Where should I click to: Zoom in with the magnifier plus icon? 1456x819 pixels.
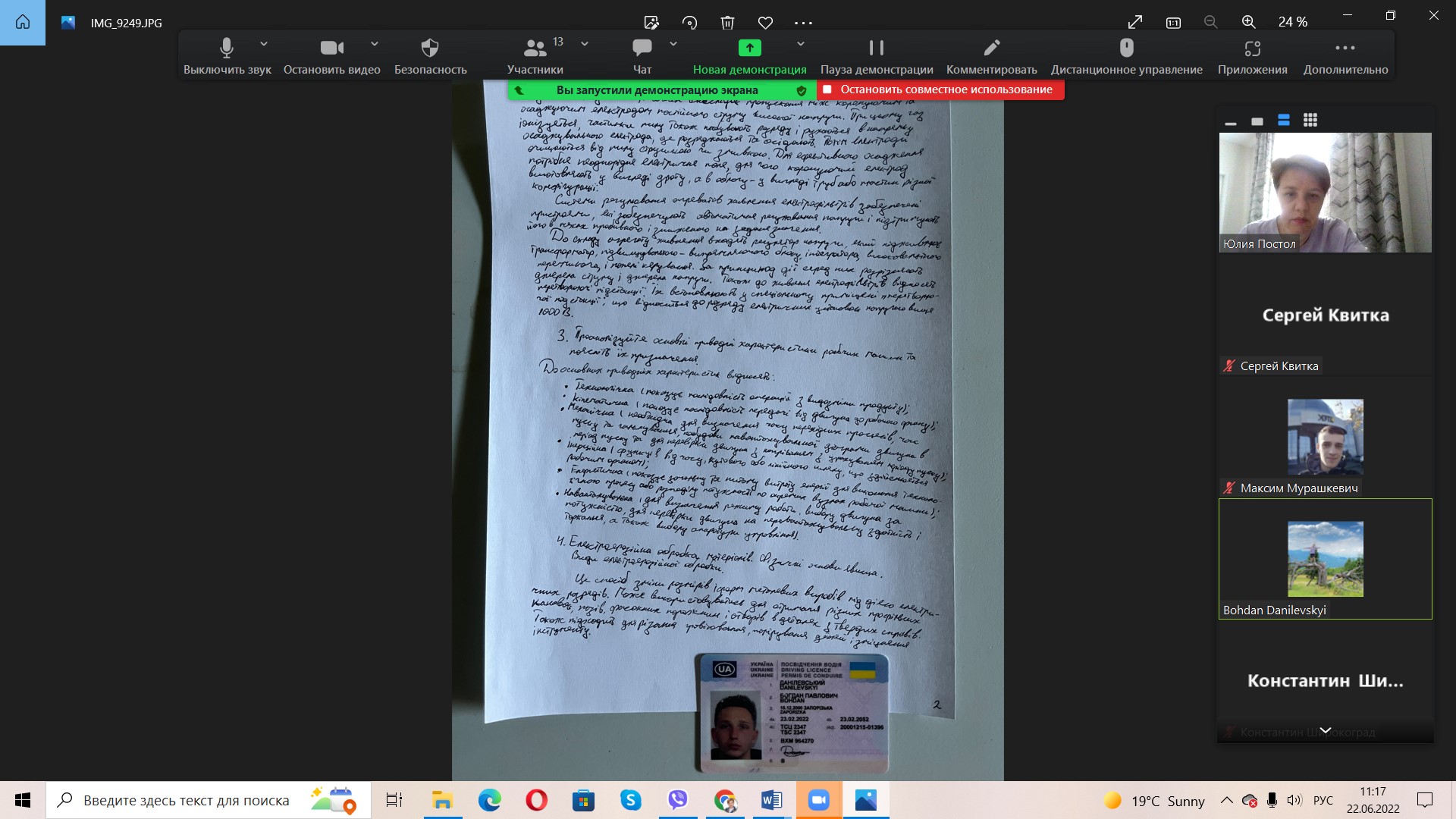1248,23
